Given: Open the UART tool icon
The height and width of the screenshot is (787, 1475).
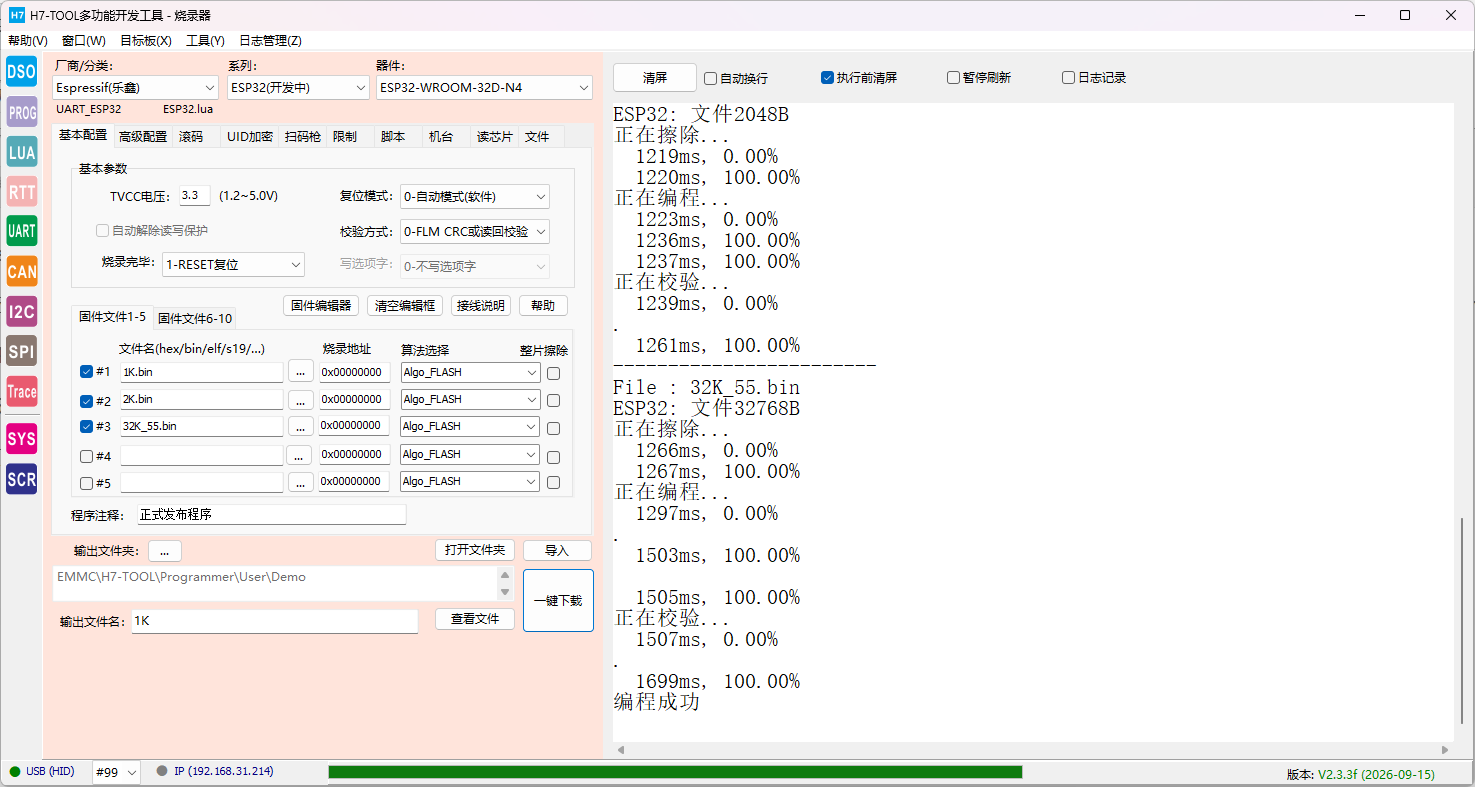Looking at the screenshot, I should click(22, 231).
